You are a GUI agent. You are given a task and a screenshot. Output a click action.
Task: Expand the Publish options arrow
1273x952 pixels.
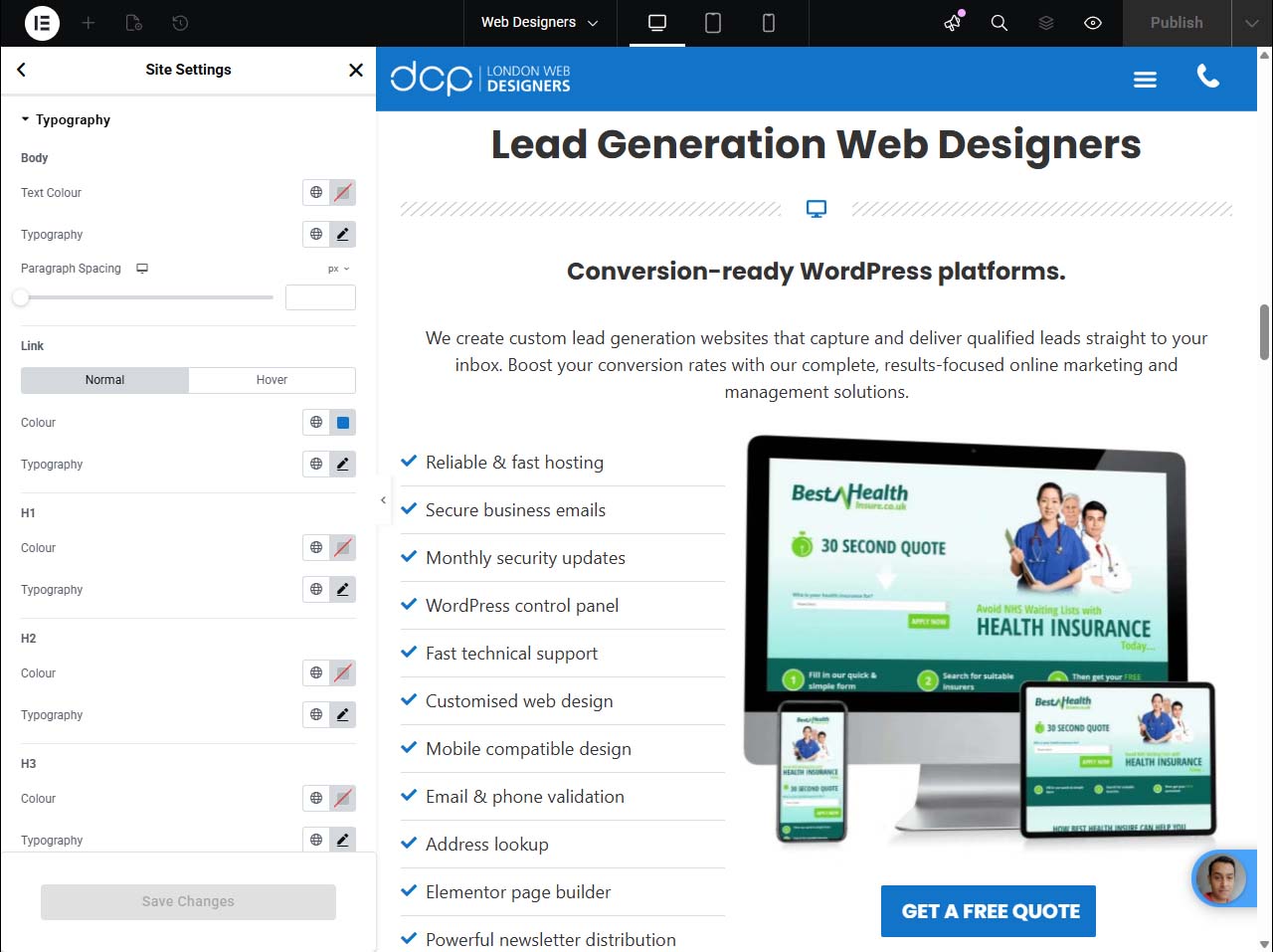point(1251,23)
